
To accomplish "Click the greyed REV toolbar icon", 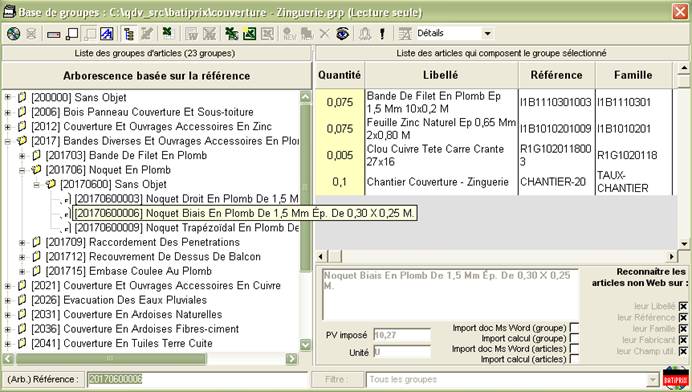I will point(289,34).
